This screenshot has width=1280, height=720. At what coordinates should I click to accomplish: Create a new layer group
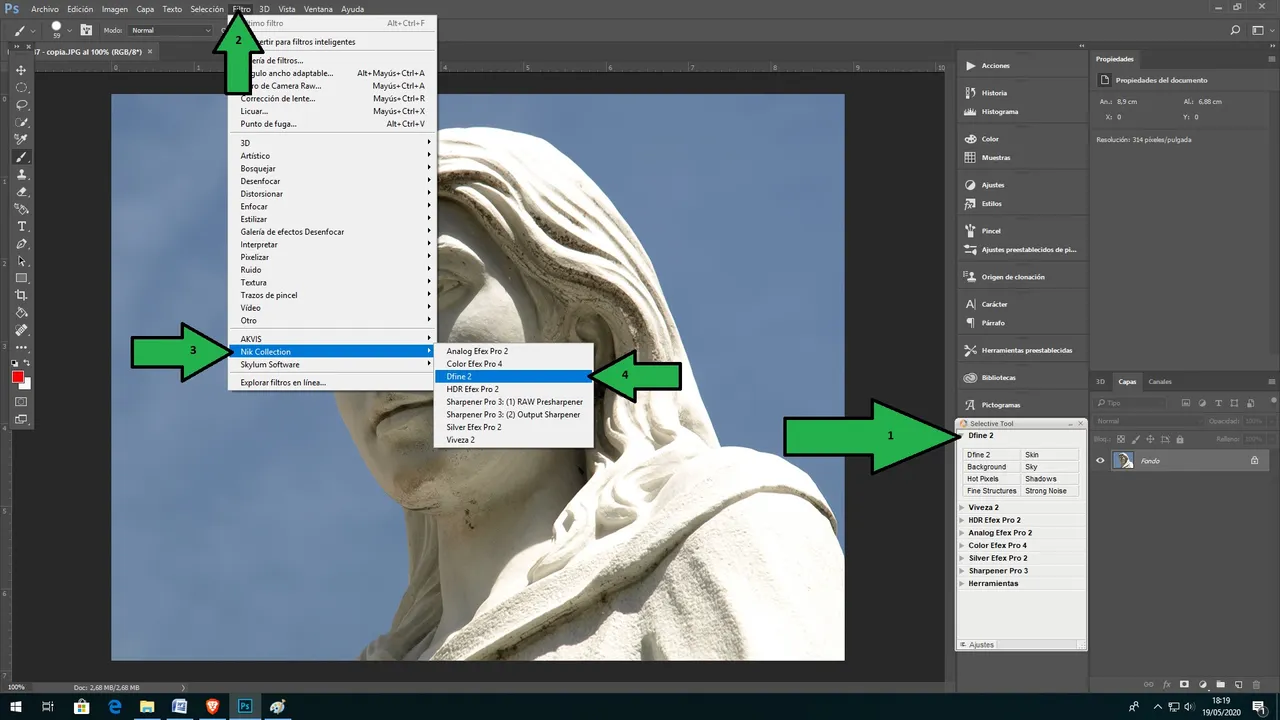1221,685
